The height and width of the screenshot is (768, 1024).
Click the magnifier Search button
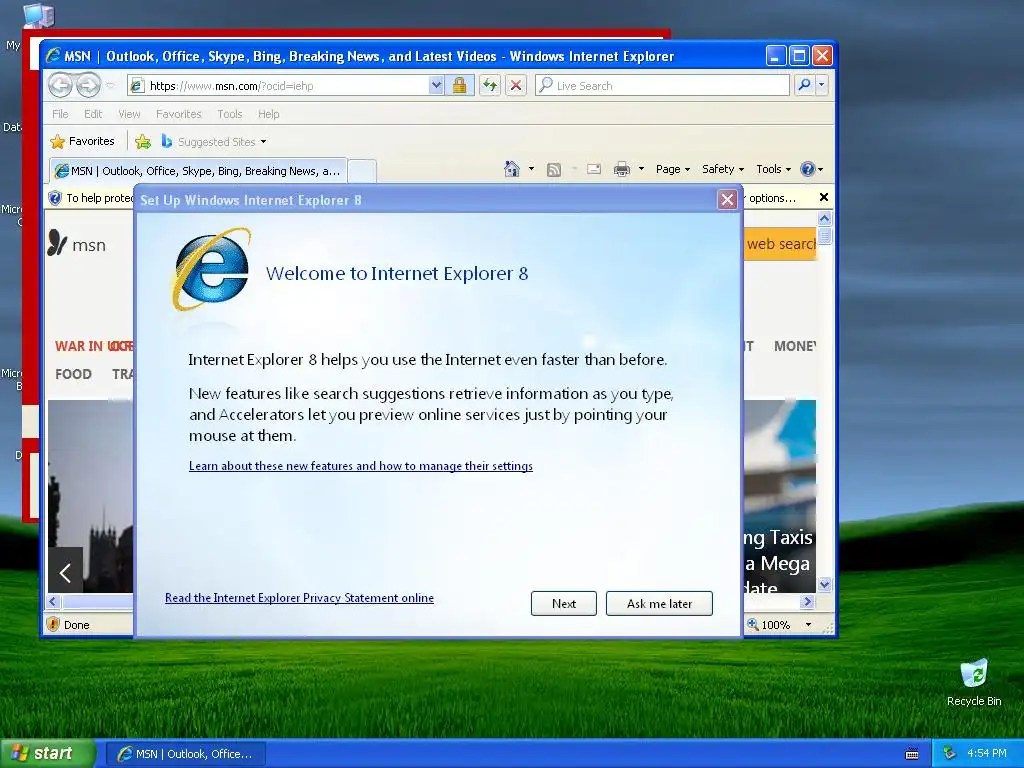[805, 85]
